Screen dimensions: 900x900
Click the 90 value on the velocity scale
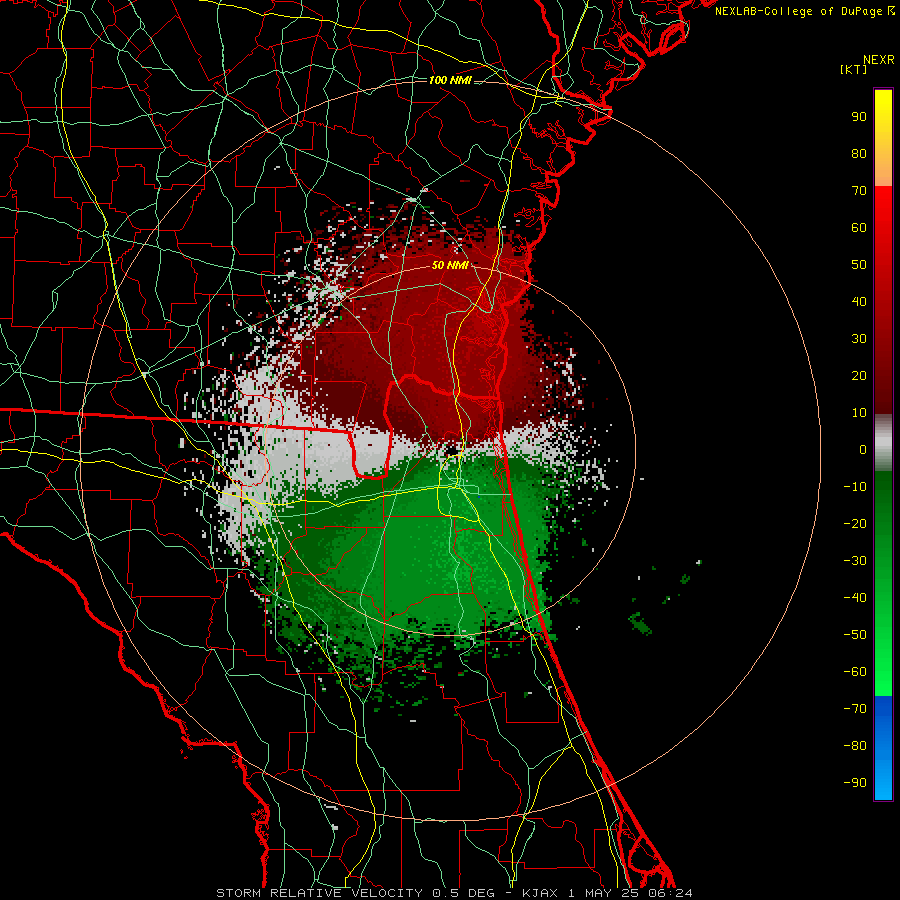(x=859, y=117)
